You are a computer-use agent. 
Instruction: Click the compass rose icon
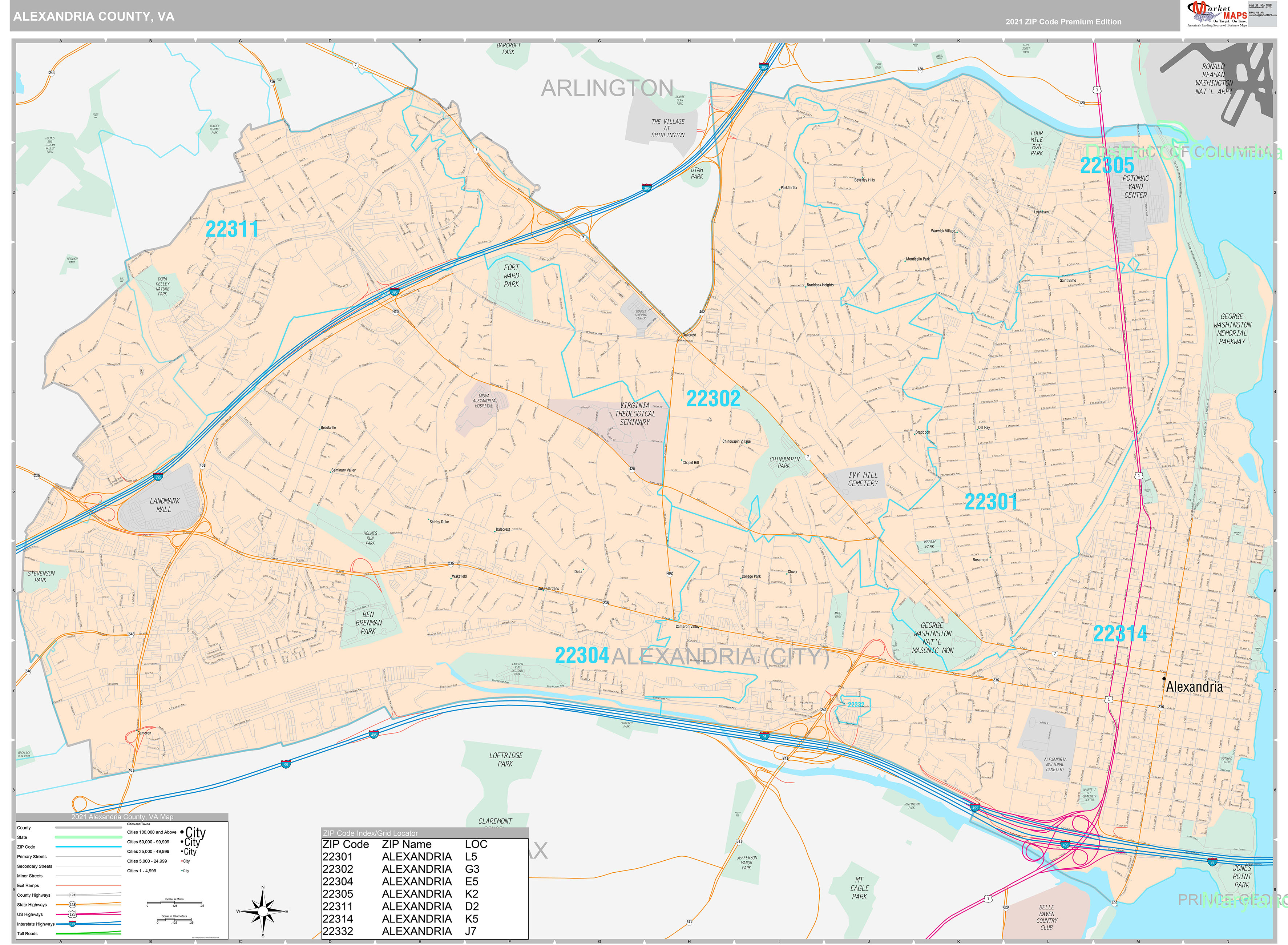click(262, 911)
